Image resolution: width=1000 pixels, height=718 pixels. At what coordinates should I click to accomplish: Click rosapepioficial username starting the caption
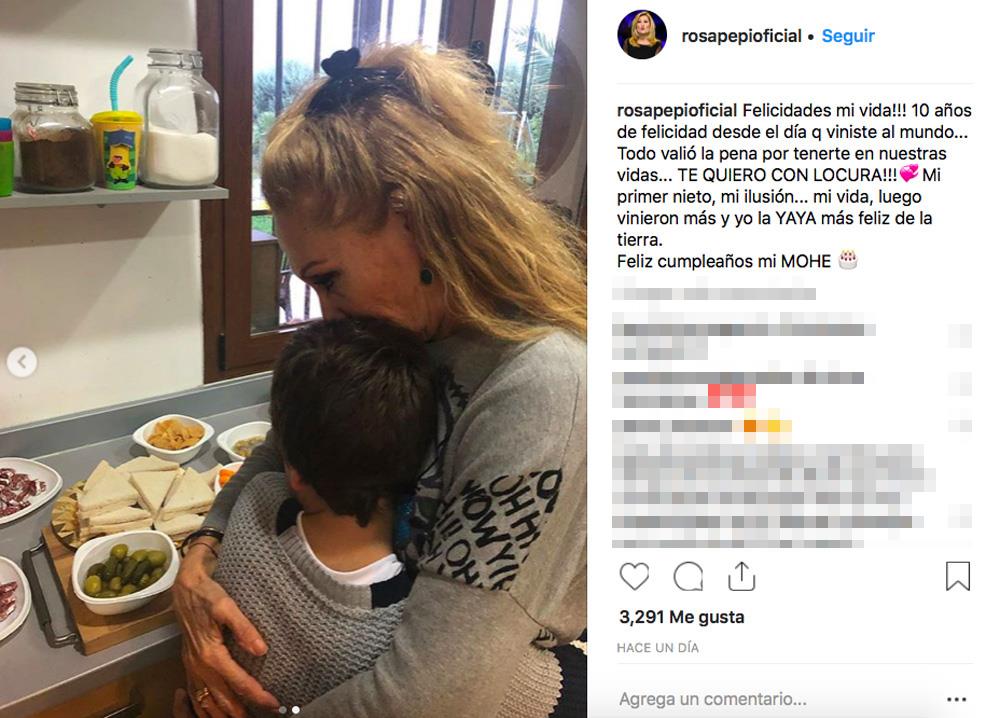[x=677, y=110]
